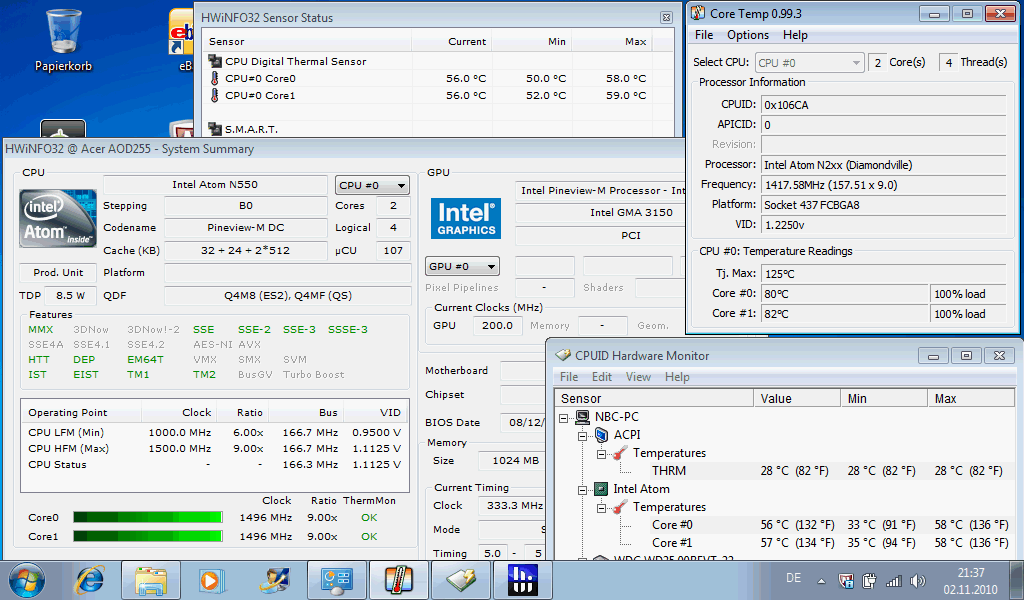This screenshot has width=1024, height=600.
Task: Click the Core Temp thermometer taskbar icon
Action: 399,579
